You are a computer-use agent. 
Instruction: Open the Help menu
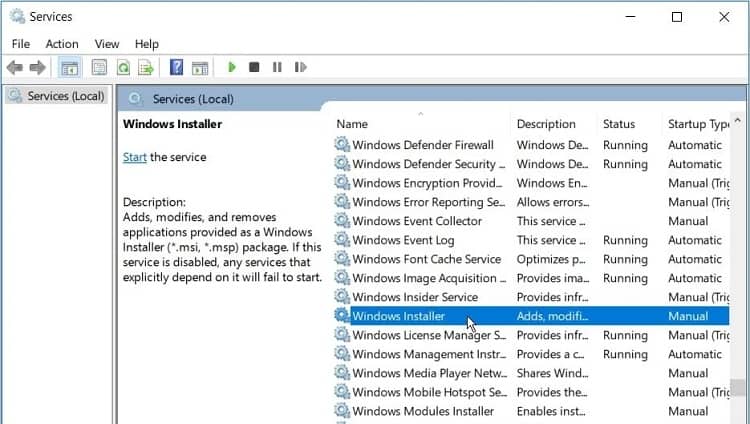coord(146,44)
